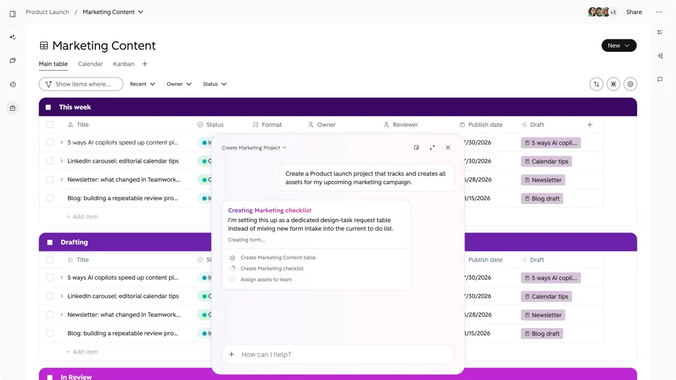
Task: Check Newsletter row in This week
Action: 50,179
